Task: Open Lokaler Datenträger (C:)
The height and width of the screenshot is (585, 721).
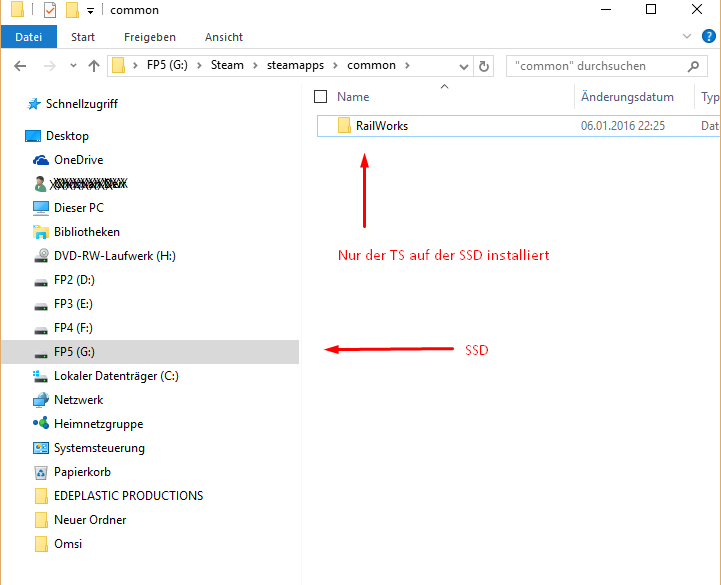Action: (116, 376)
